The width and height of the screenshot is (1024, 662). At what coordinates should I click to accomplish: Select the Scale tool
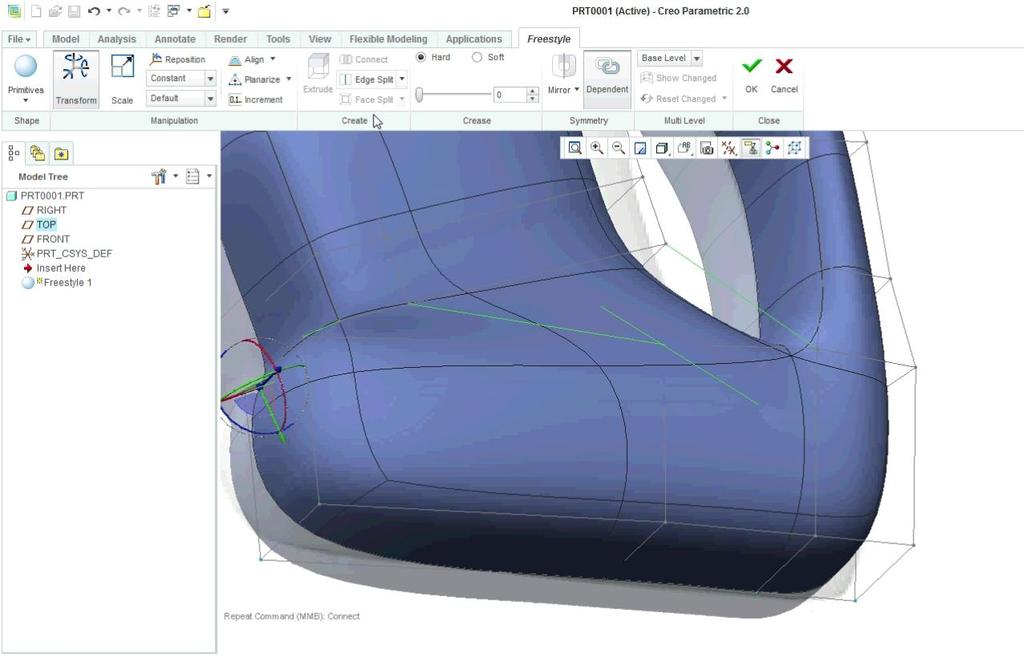point(122,79)
